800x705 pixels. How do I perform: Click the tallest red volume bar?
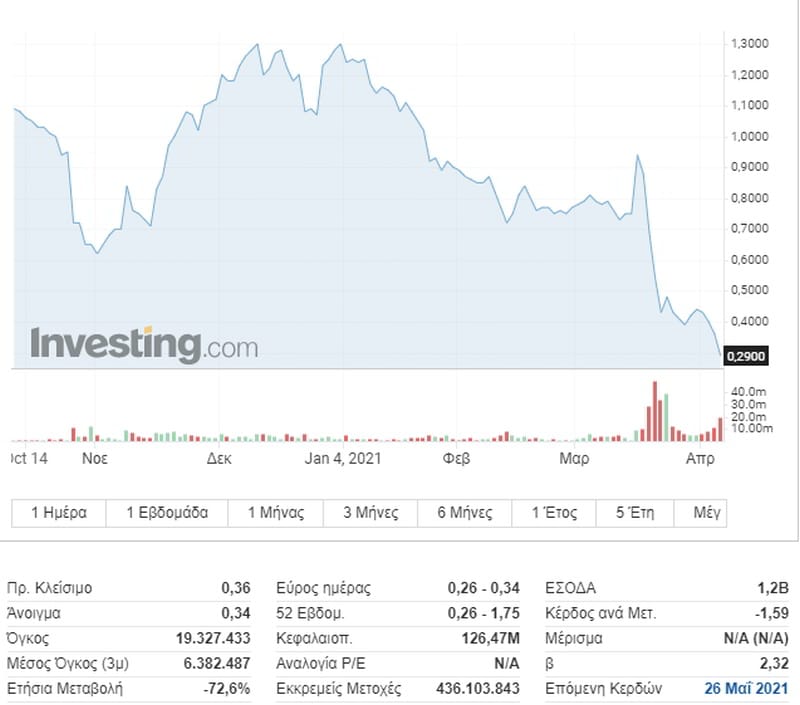[x=655, y=410]
